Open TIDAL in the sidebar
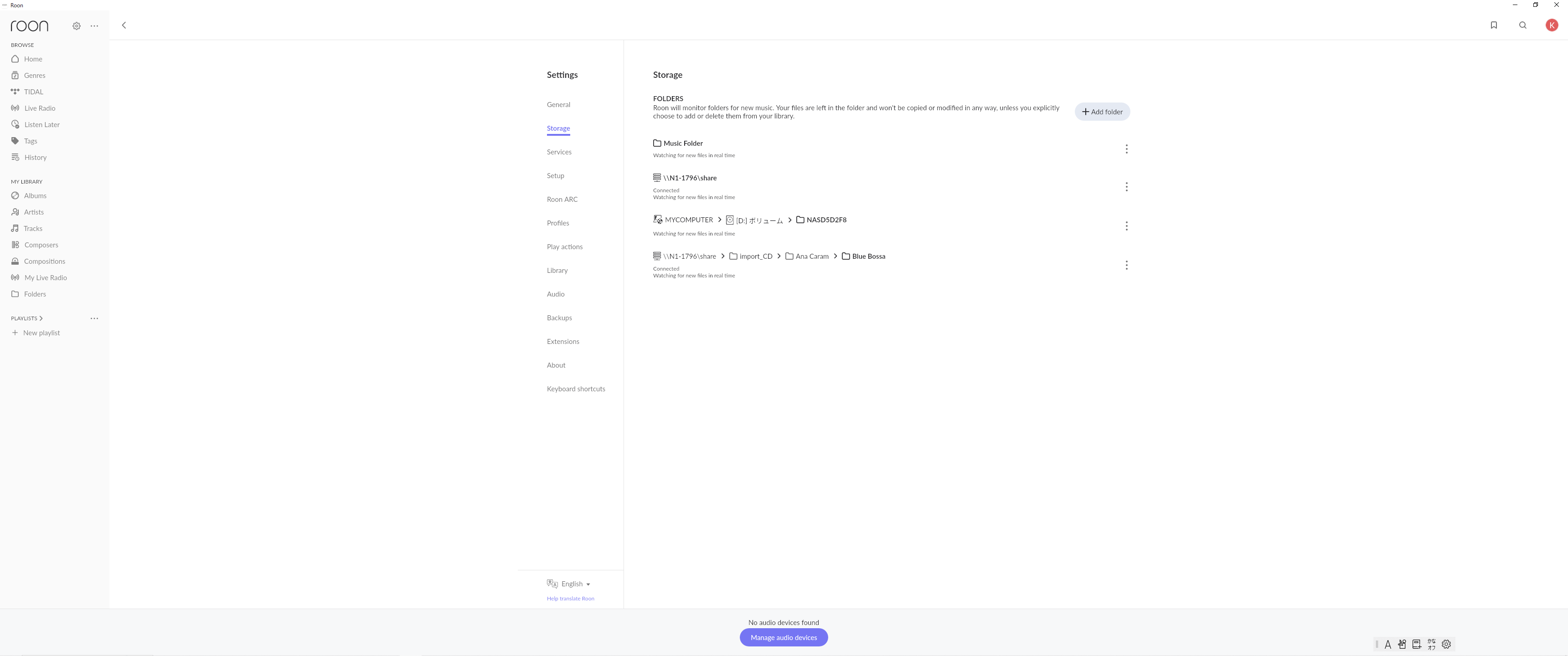Image resolution: width=1568 pixels, height=656 pixels. pos(33,92)
